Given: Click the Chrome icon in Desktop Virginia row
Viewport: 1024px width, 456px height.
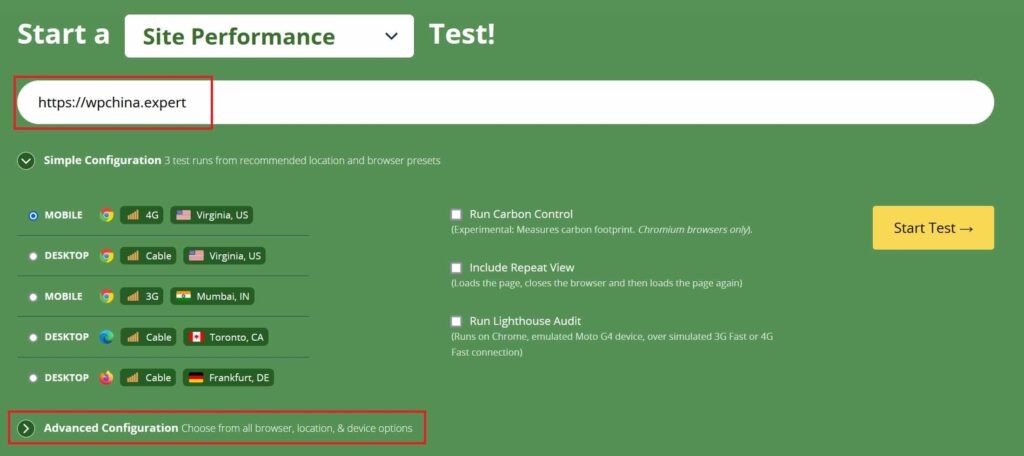Looking at the screenshot, I should (x=106, y=255).
